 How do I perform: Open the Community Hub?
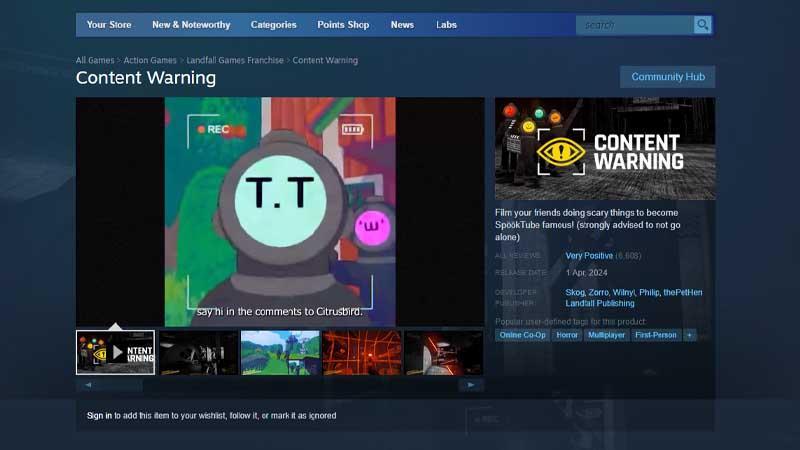click(x=667, y=77)
